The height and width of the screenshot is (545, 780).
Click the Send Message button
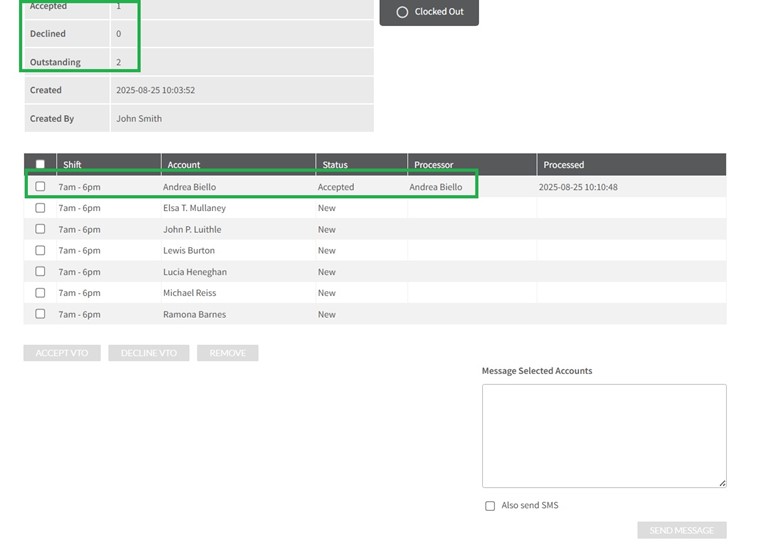(682, 530)
